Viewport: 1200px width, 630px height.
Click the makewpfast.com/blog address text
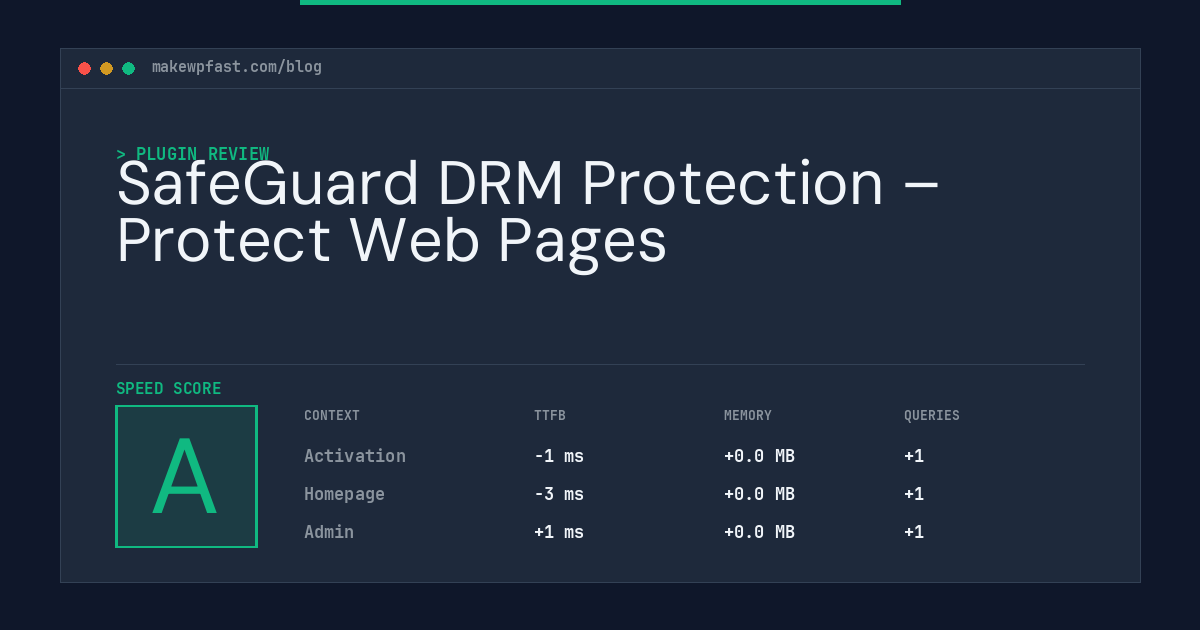[237, 67]
